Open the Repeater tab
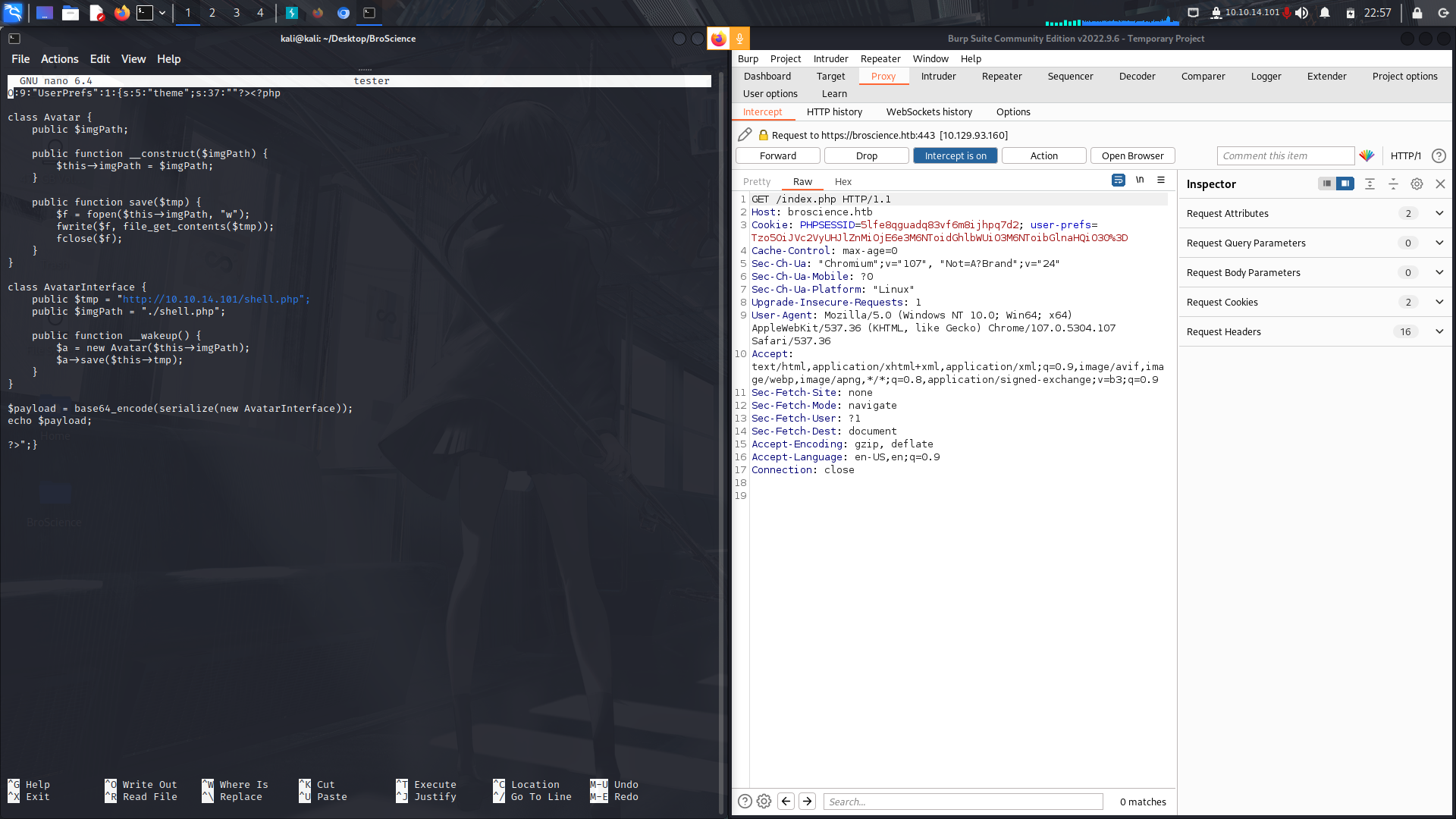The height and width of the screenshot is (819, 1456). [x=1001, y=76]
